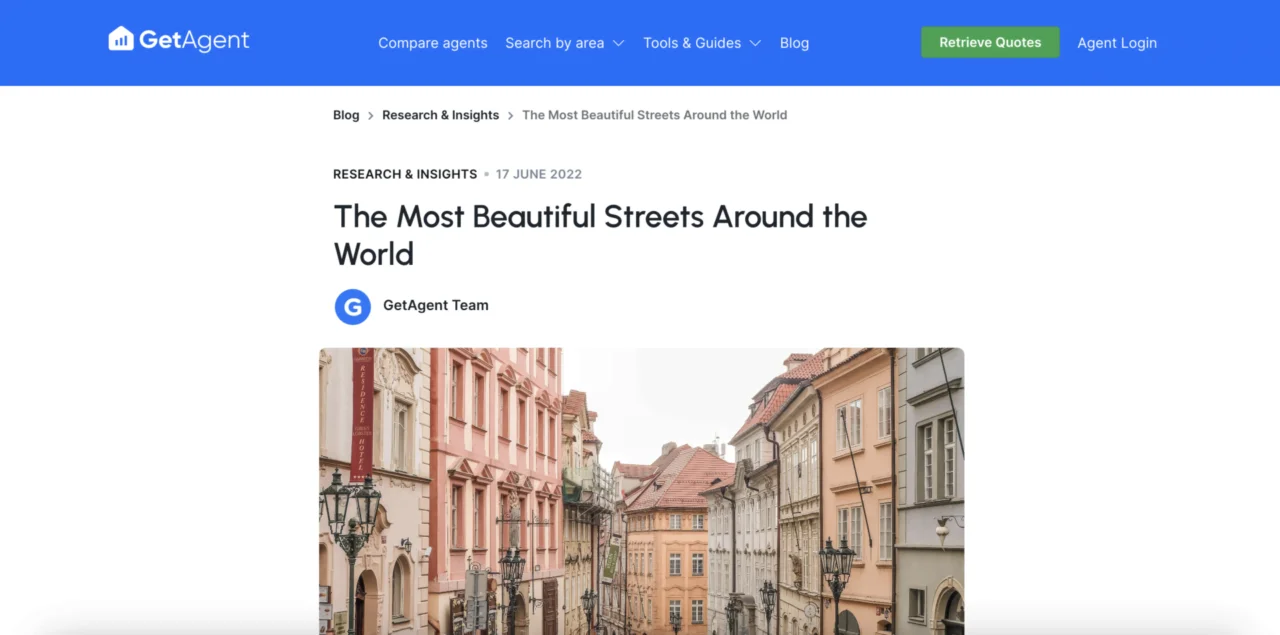Open the Agent Login link
The width and height of the screenshot is (1280, 635).
(x=1116, y=43)
